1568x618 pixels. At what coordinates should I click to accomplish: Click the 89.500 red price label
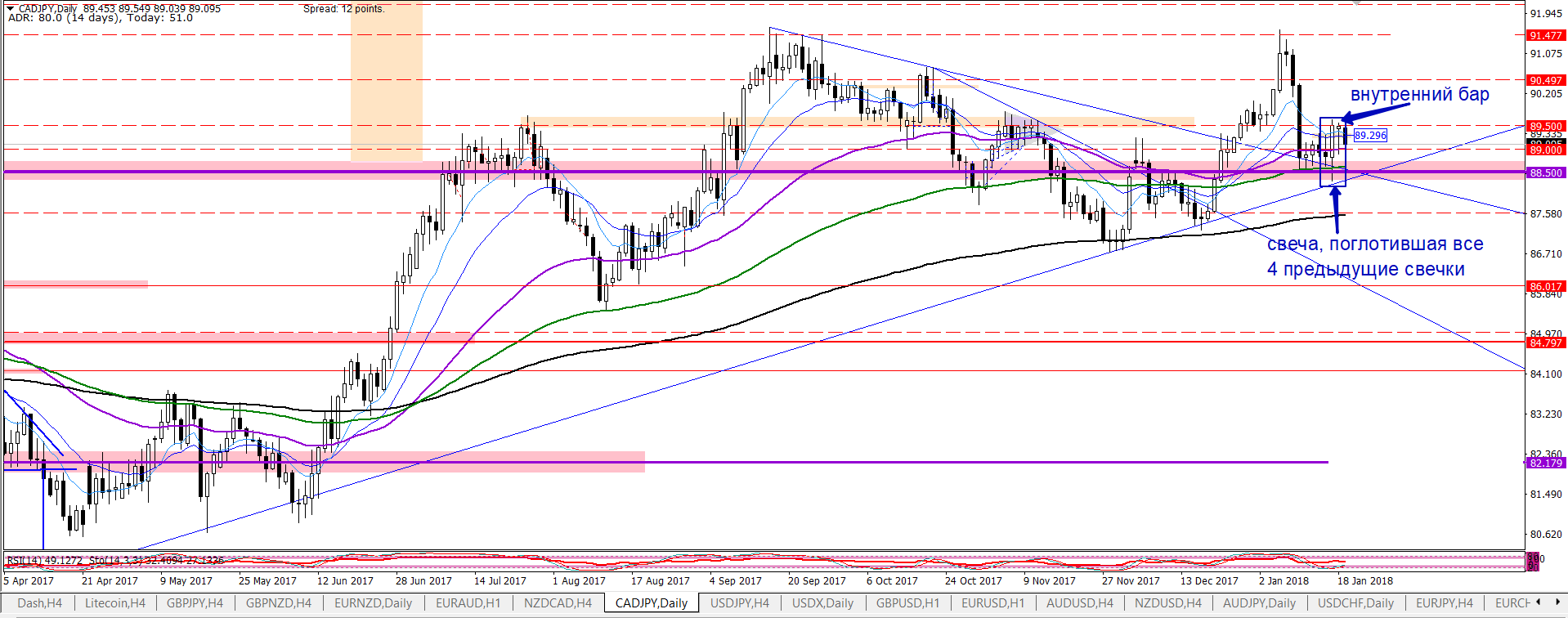point(1546,126)
